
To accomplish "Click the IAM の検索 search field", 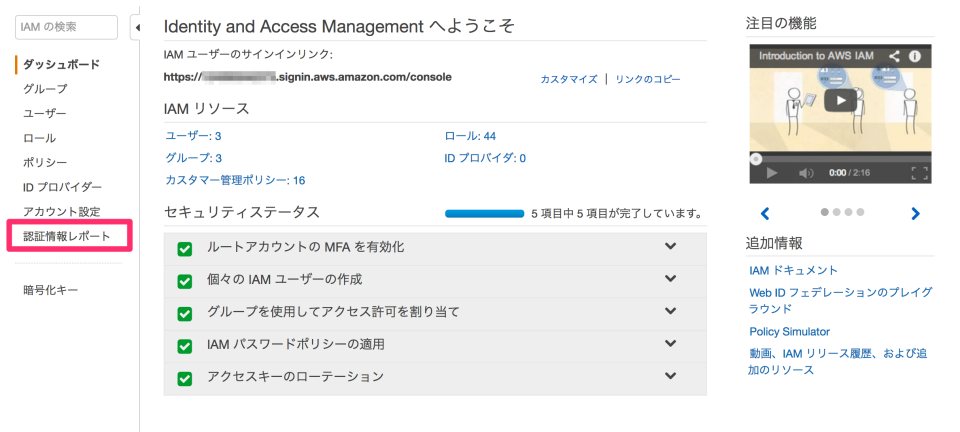I will (x=66, y=28).
